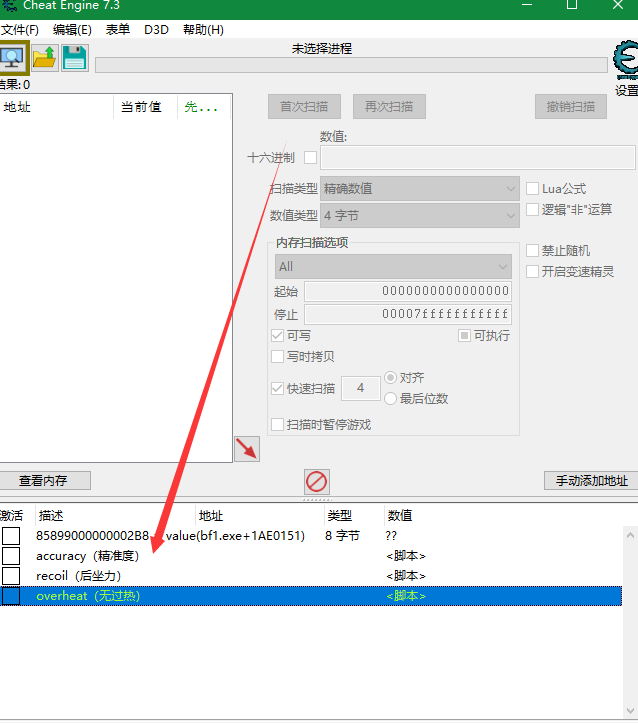Open the 文件(F) menu
The width and height of the screenshot is (638, 723).
click(x=20, y=30)
